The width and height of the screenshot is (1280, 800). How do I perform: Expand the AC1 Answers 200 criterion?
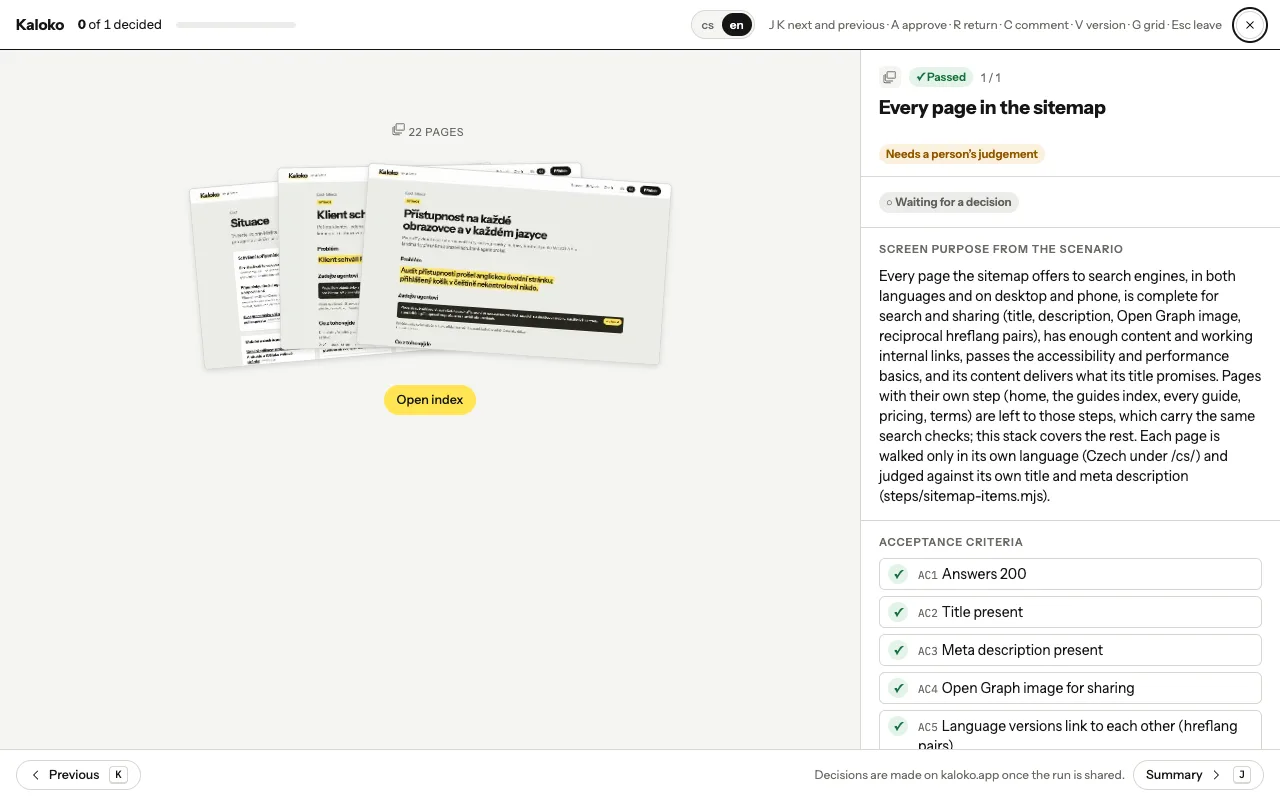click(x=1070, y=574)
